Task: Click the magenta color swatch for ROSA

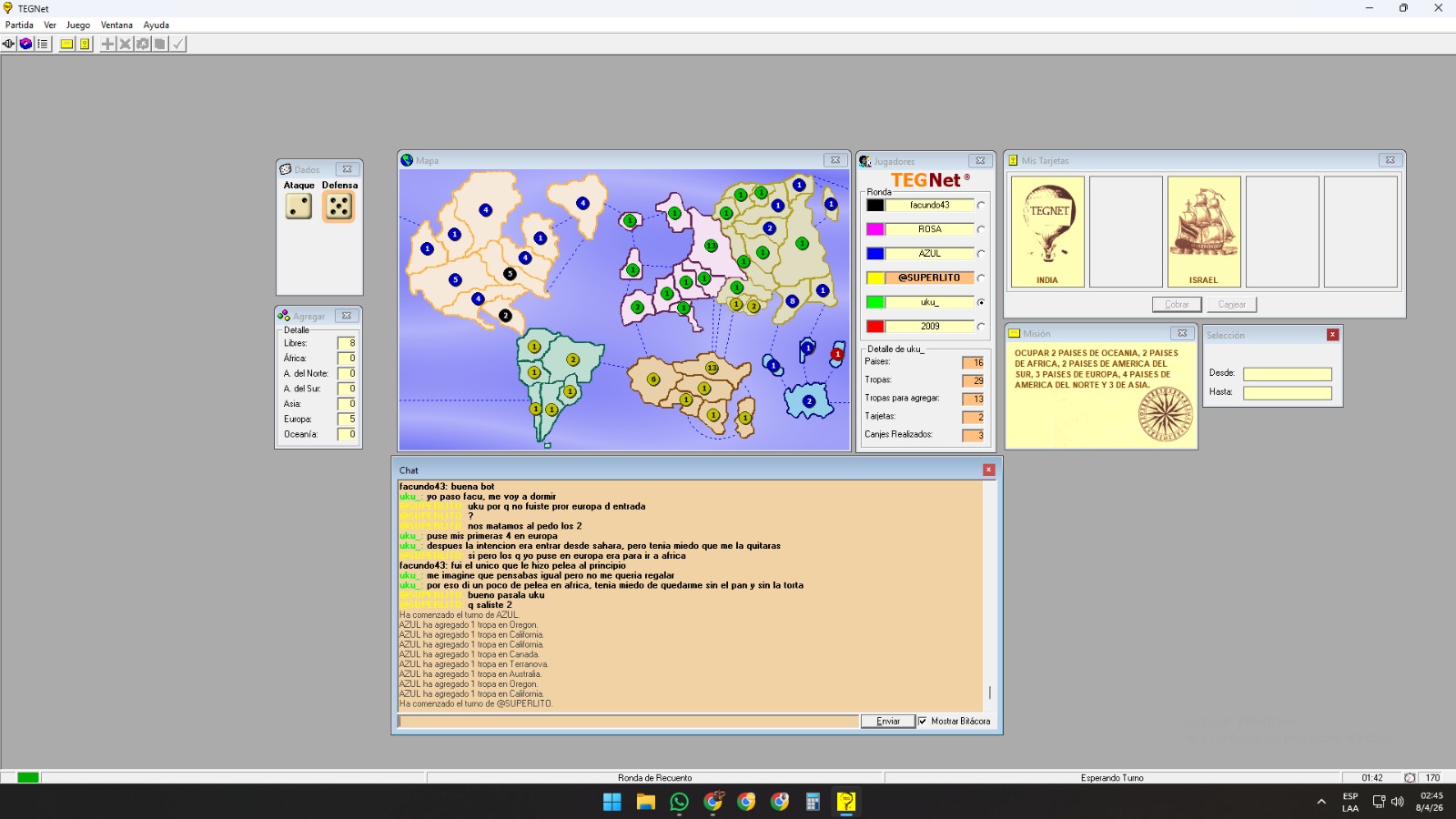Action: pos(875,229)
